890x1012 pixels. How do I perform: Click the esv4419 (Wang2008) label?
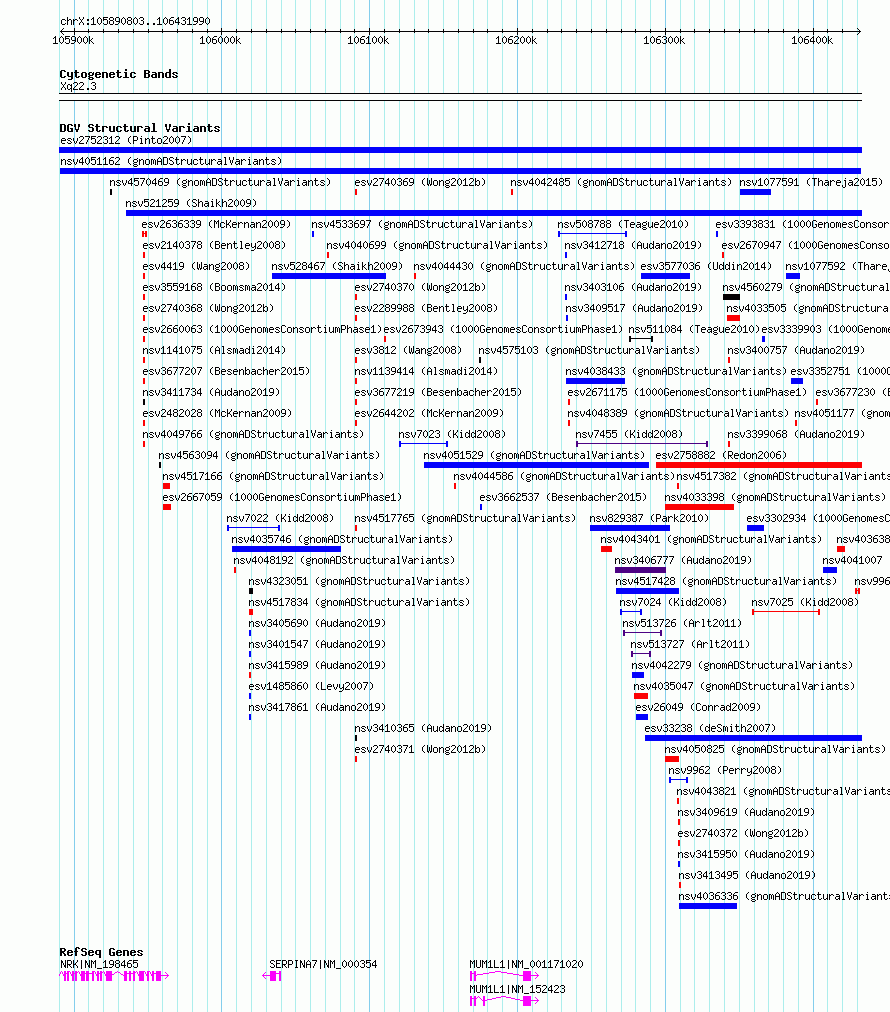tap(196, 267)
